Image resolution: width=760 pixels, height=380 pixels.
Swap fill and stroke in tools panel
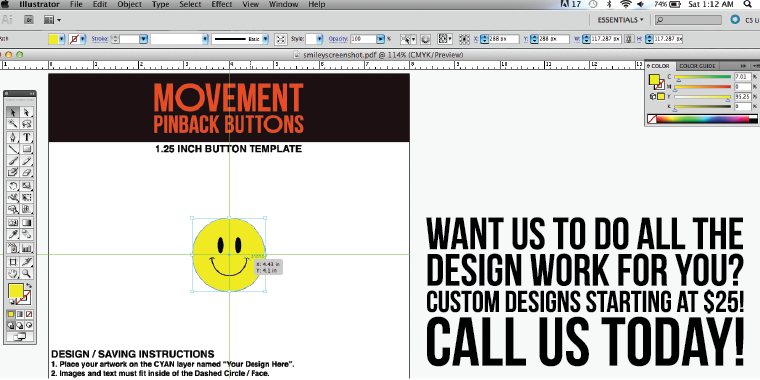(28, 286)
